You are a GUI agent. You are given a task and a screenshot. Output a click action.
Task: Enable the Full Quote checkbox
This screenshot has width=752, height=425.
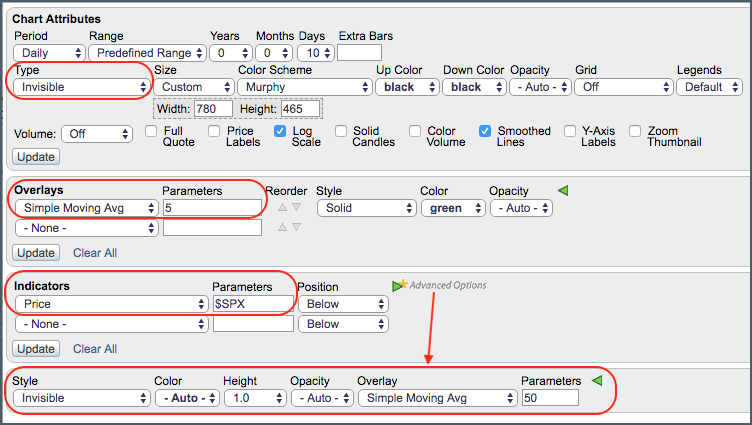point(152,131)
